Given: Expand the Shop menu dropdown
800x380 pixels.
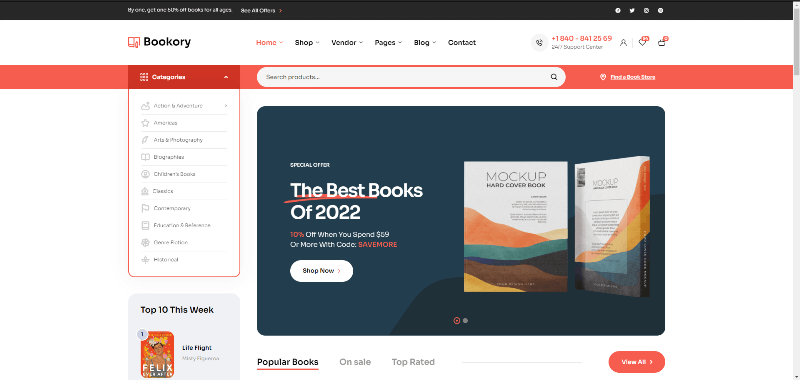Looking at the screenshot, I should click(x=317, y=43).
